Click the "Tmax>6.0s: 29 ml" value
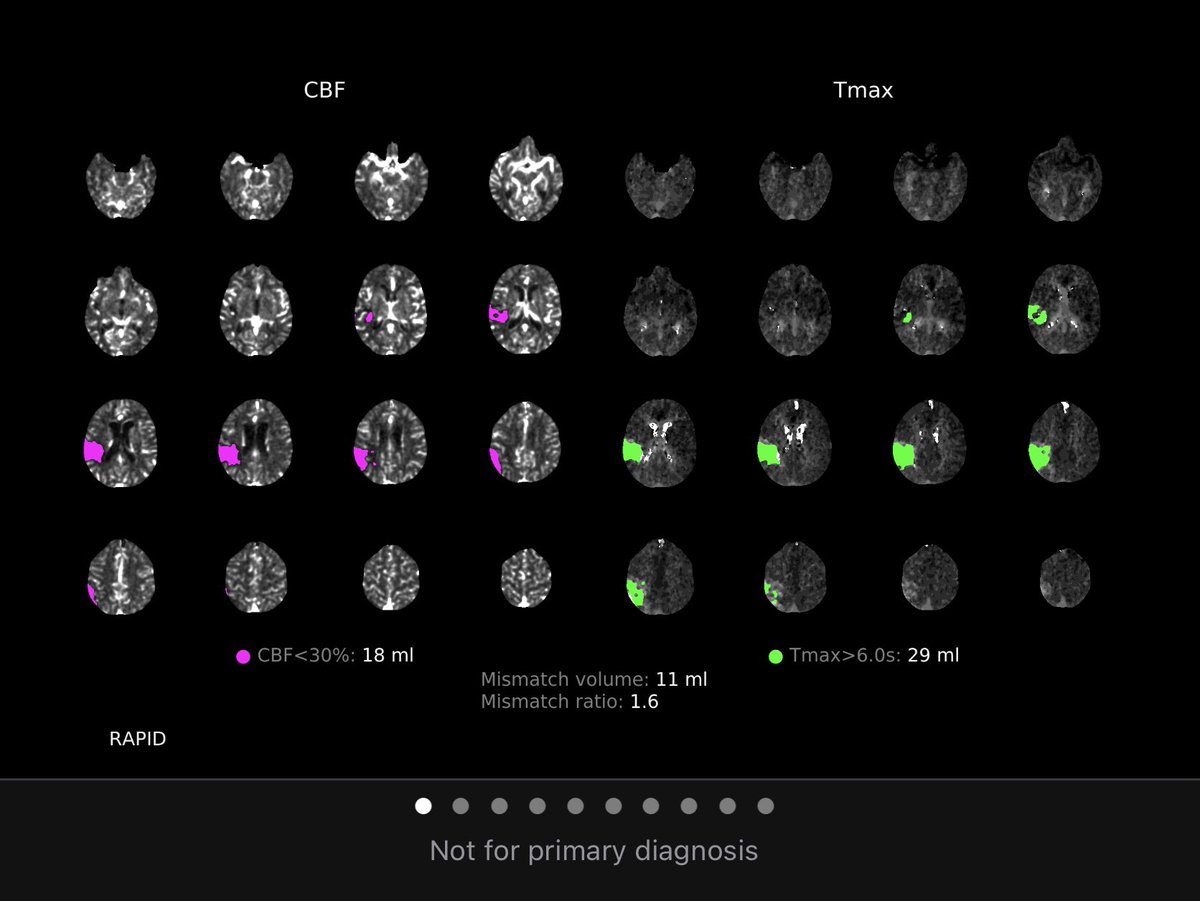This screenshot has height=901, width=1200. [874, 656]
